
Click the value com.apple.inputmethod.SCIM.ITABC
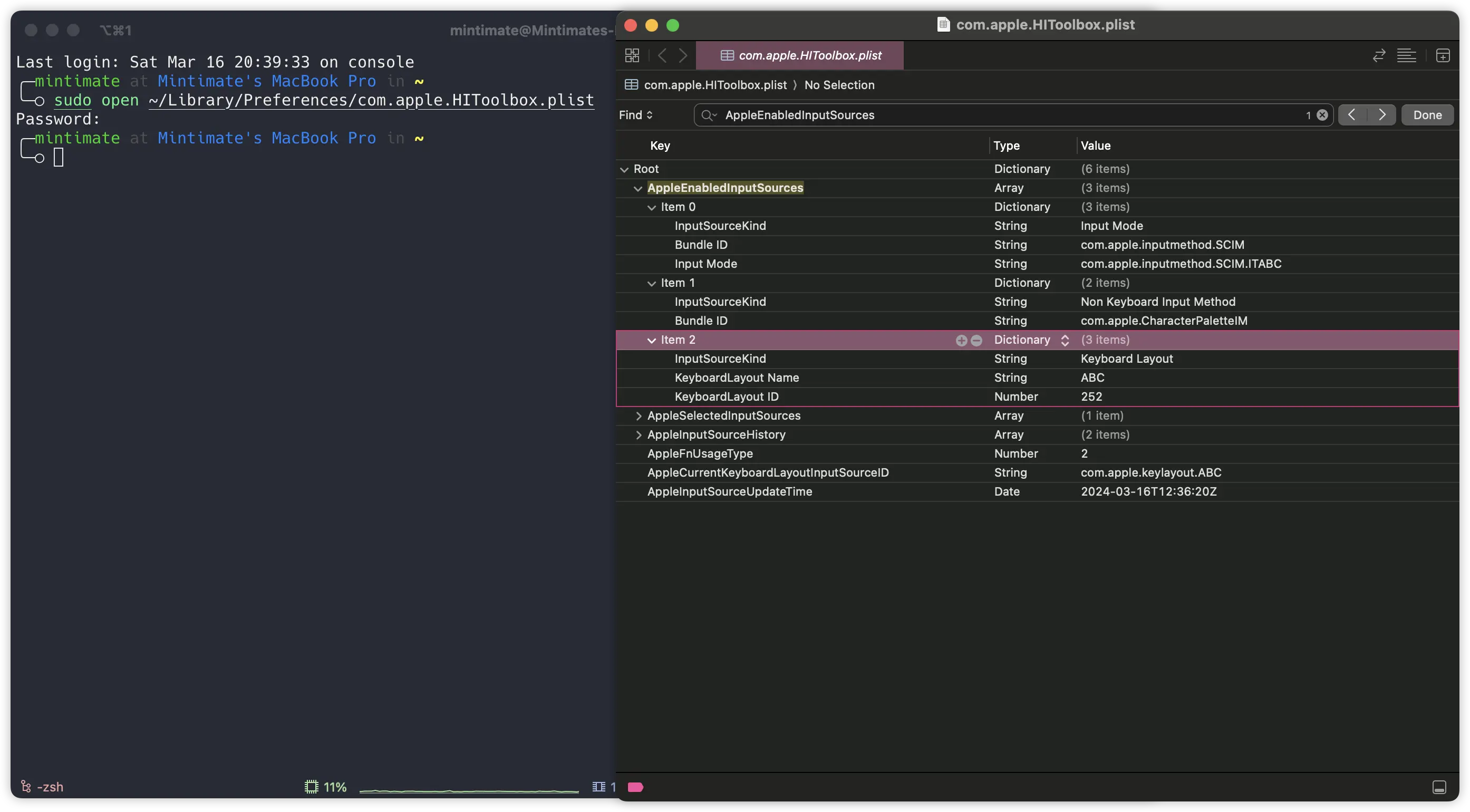[x=1180, y=264]
